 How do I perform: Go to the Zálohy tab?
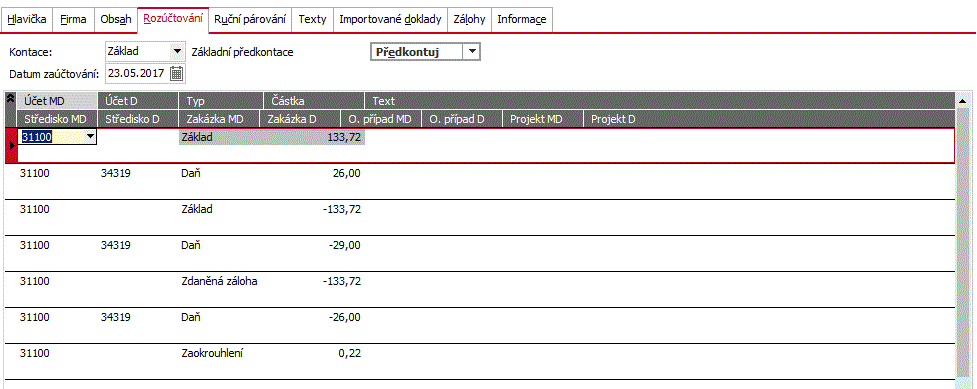pos(469,19)
